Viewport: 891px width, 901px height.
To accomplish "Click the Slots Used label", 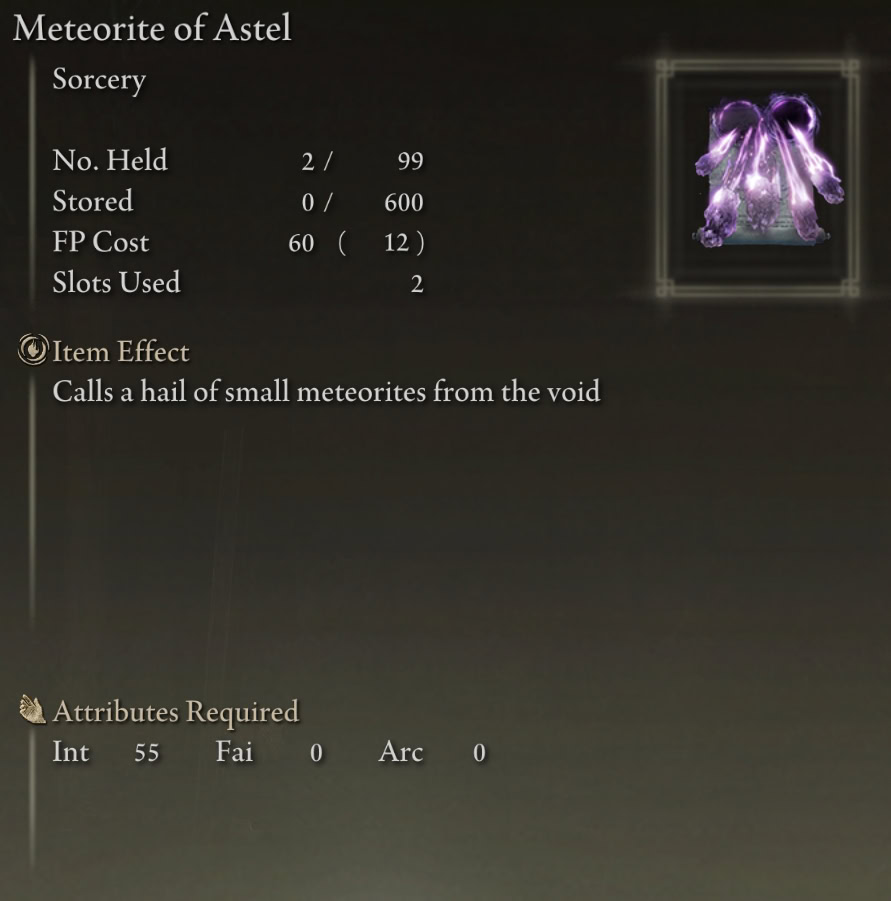I will [x=117, y=283].
